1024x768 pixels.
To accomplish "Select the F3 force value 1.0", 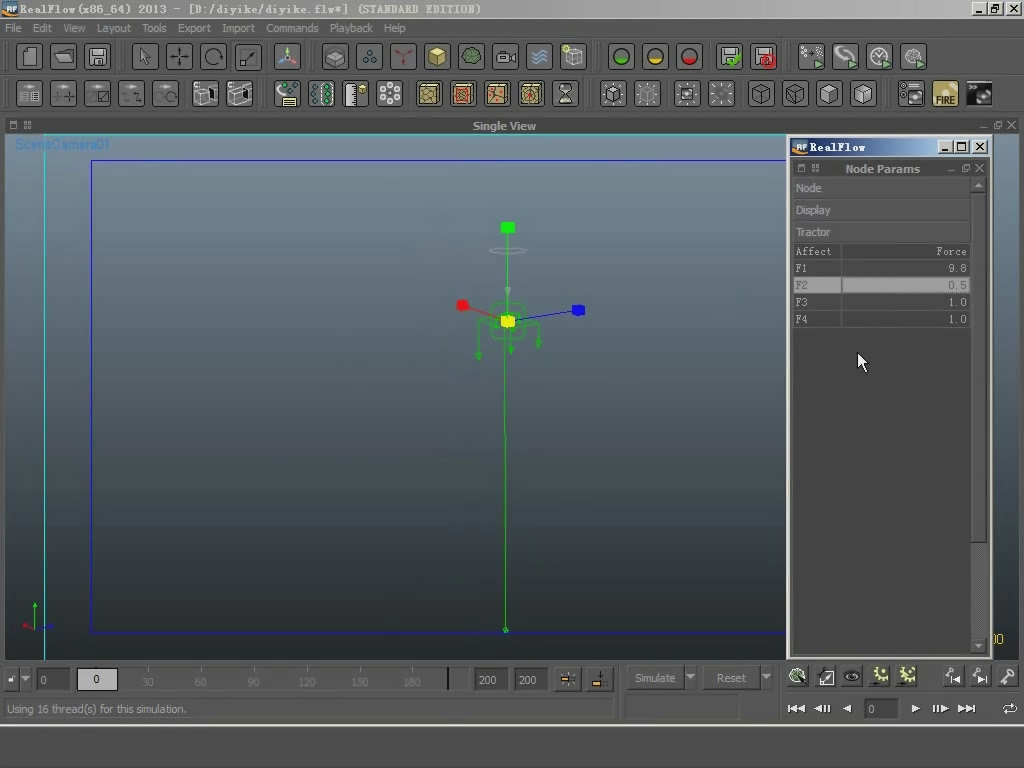I will (905, 302).
